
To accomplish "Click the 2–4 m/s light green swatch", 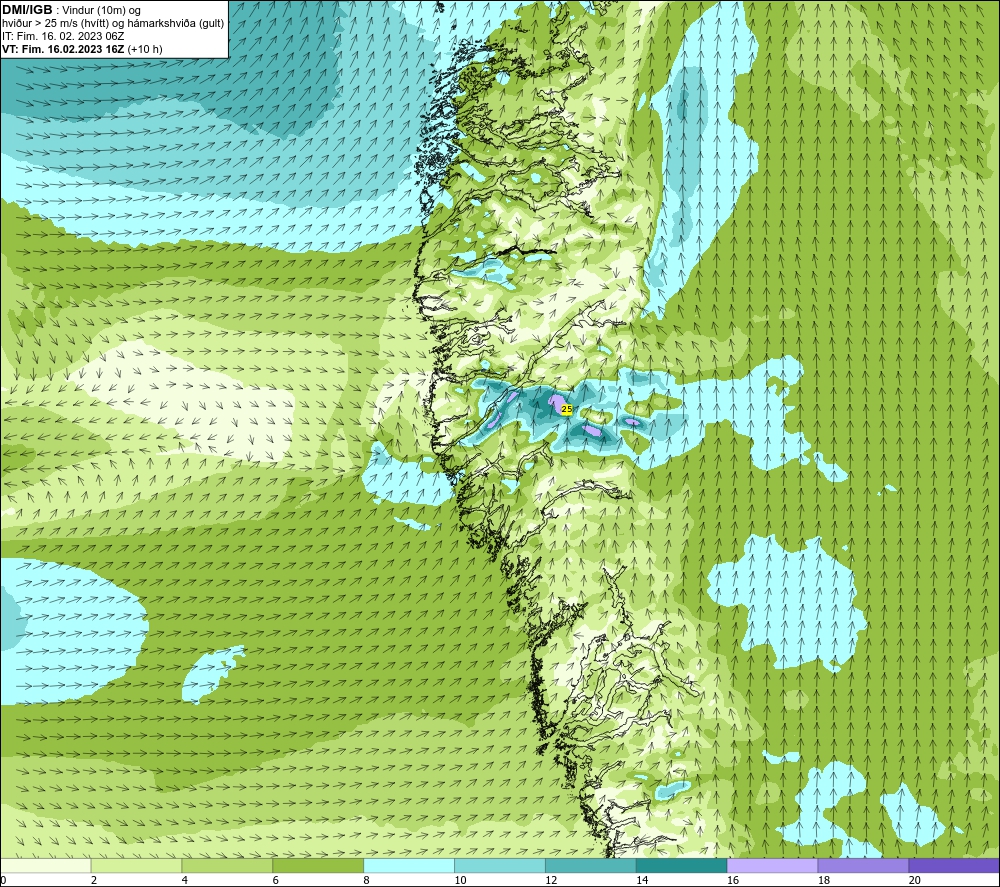I will (x=136, y=865).
